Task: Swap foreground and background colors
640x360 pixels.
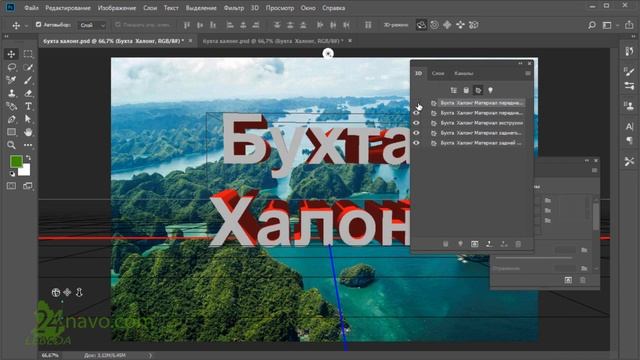Action: coord(28,158)
